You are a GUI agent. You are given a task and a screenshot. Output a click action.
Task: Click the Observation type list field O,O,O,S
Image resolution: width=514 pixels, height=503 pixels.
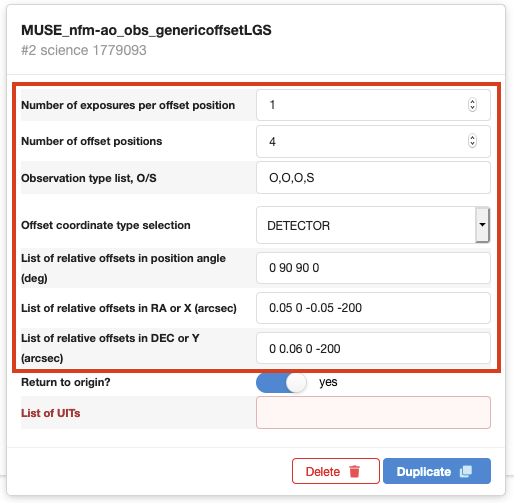click(373, 178)
